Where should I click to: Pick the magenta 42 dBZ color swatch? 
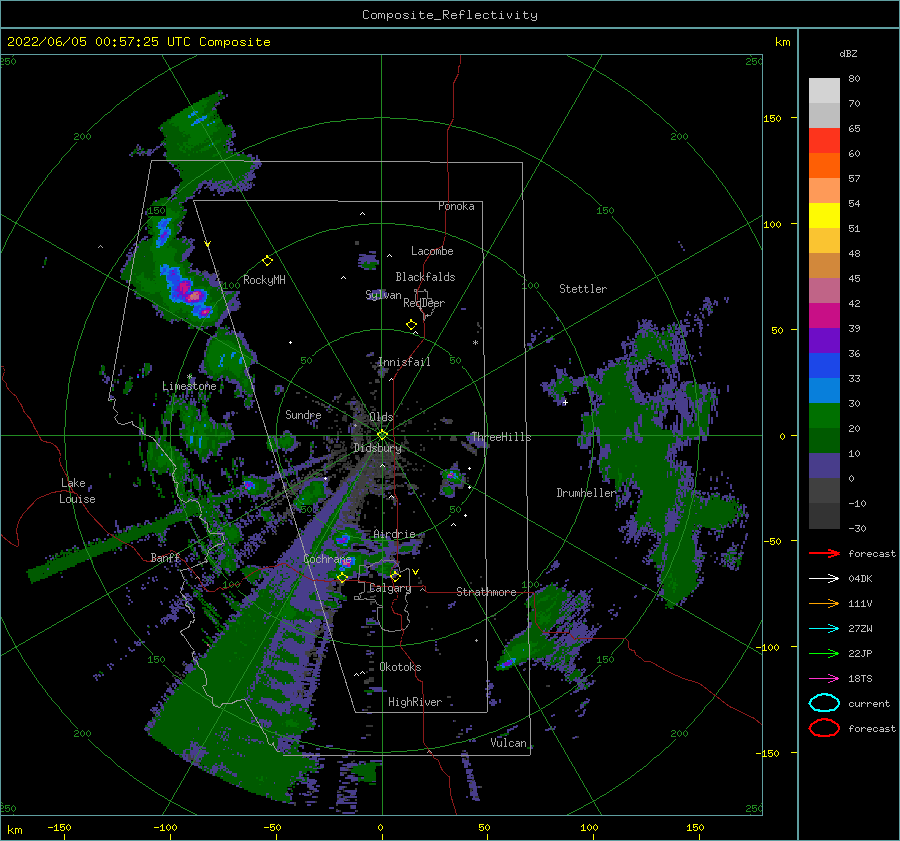[824, 316]
